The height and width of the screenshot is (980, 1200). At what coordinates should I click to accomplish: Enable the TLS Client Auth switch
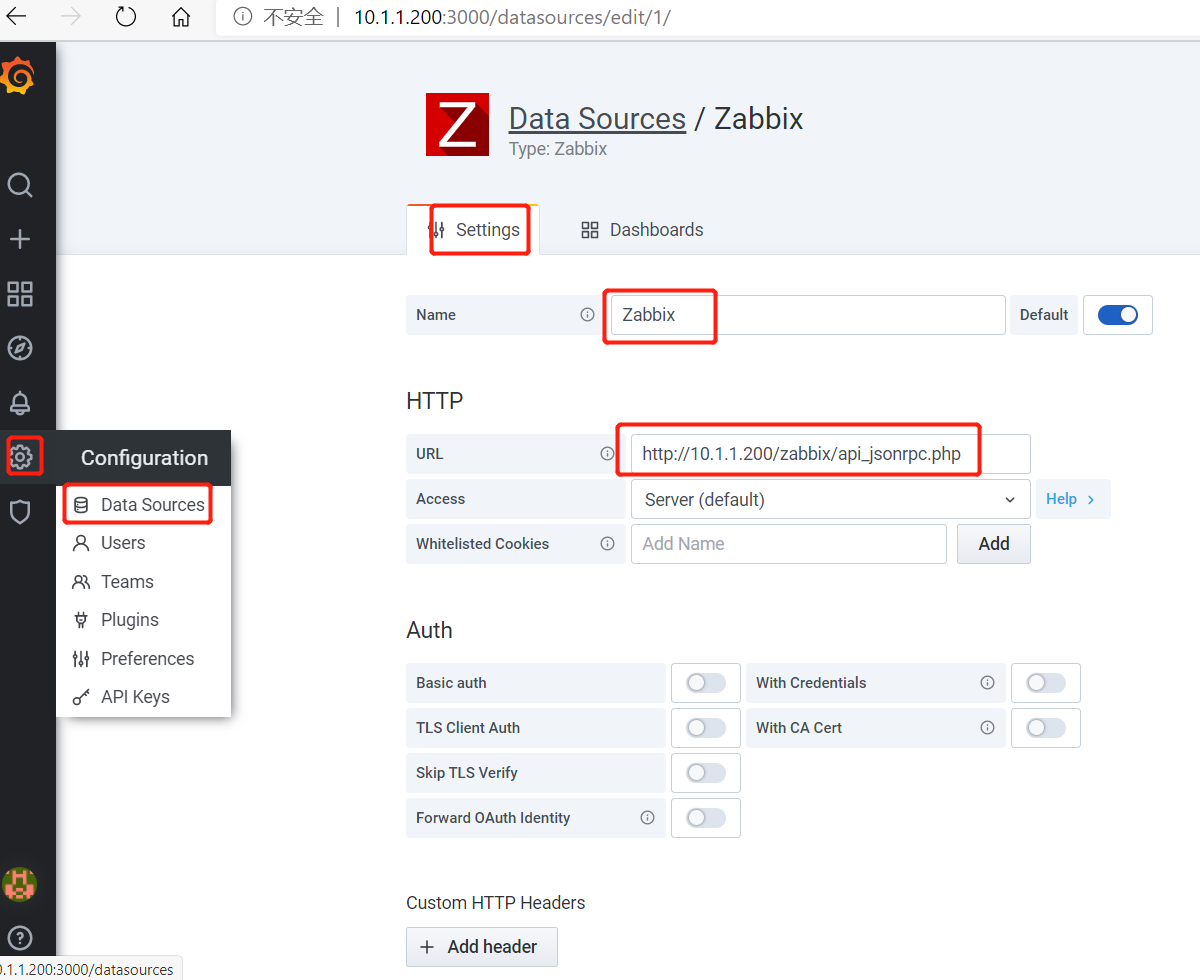point(706,728)
